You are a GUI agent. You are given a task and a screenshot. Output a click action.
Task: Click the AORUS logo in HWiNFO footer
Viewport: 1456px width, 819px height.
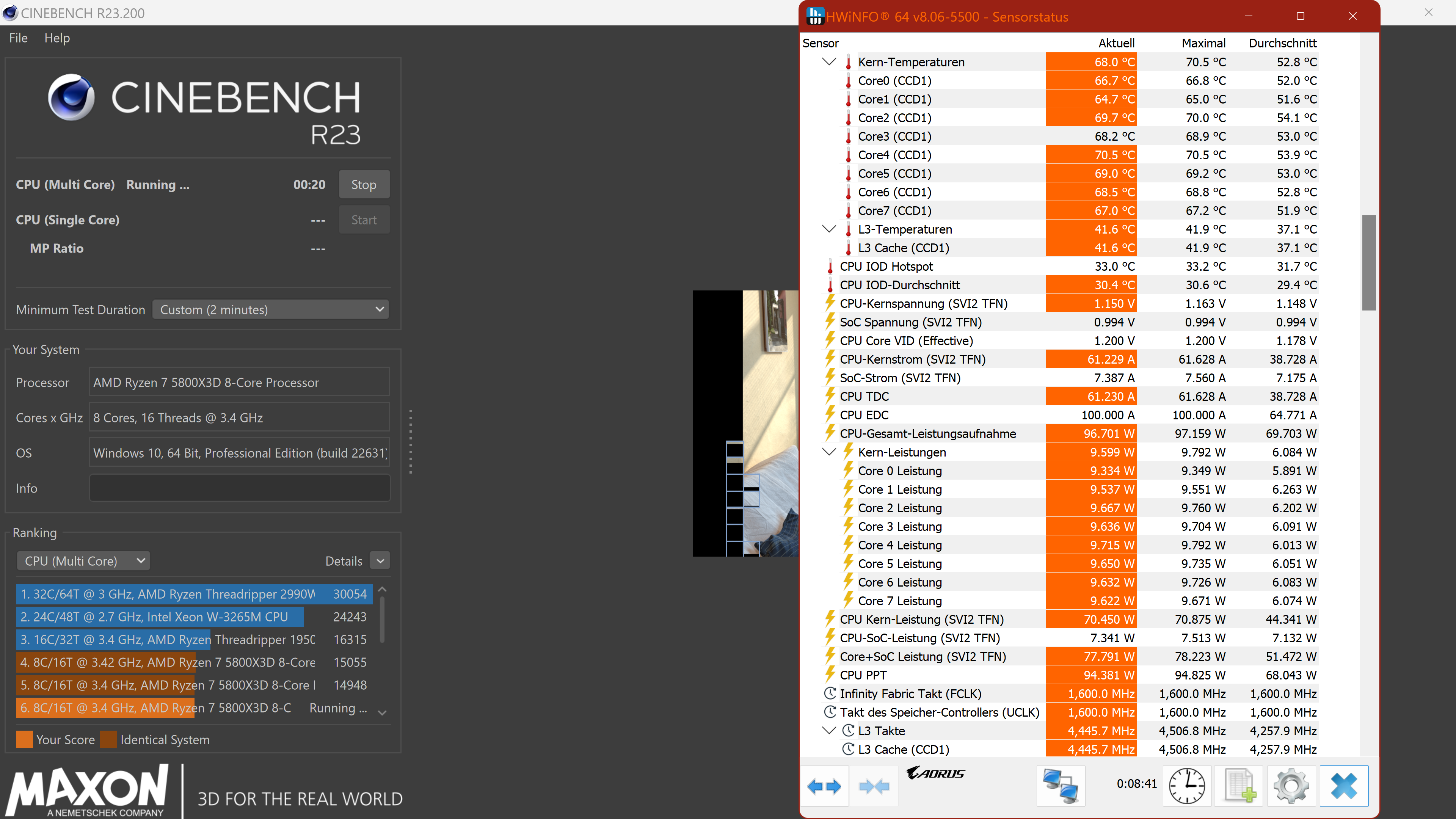coord(935,773)
